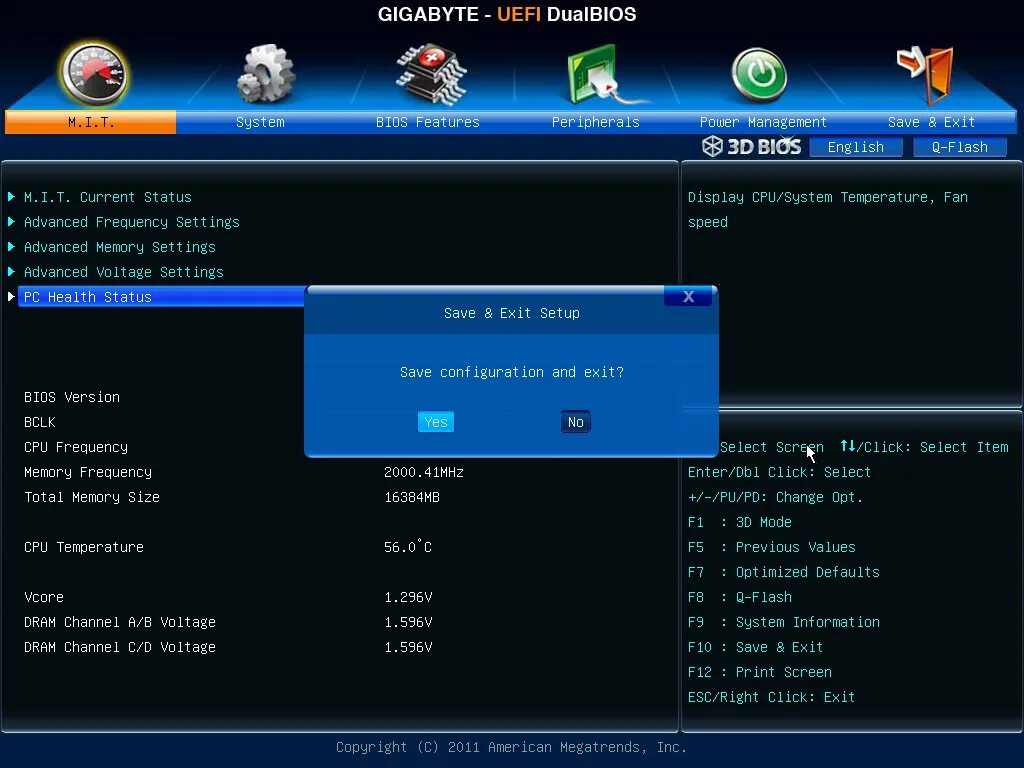Viewport: 1024px width, 768px height.
Task: Click the F12 : Print Screen help line
Action: pos(760,672)
